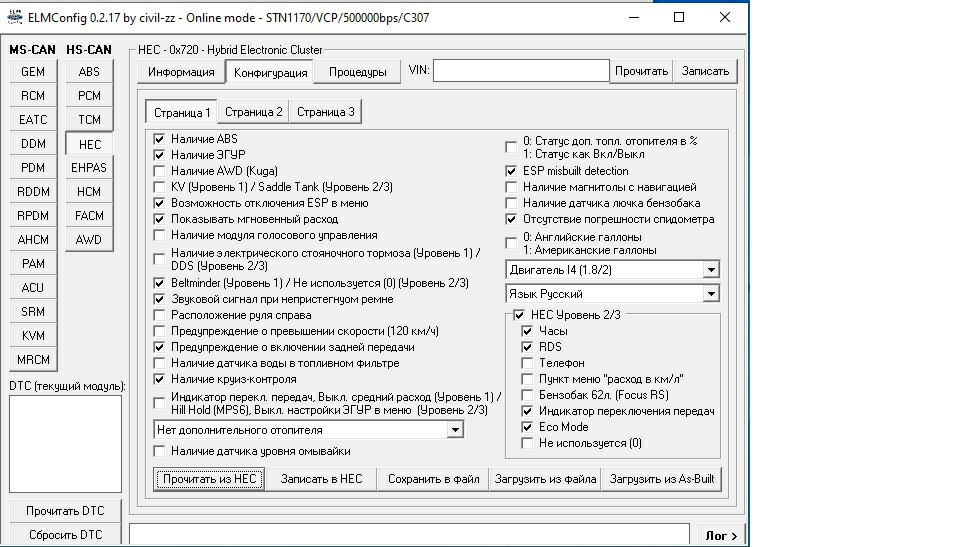960x547 pixels.
Task: Select the HCM module
Action: [x=89, y=192]
